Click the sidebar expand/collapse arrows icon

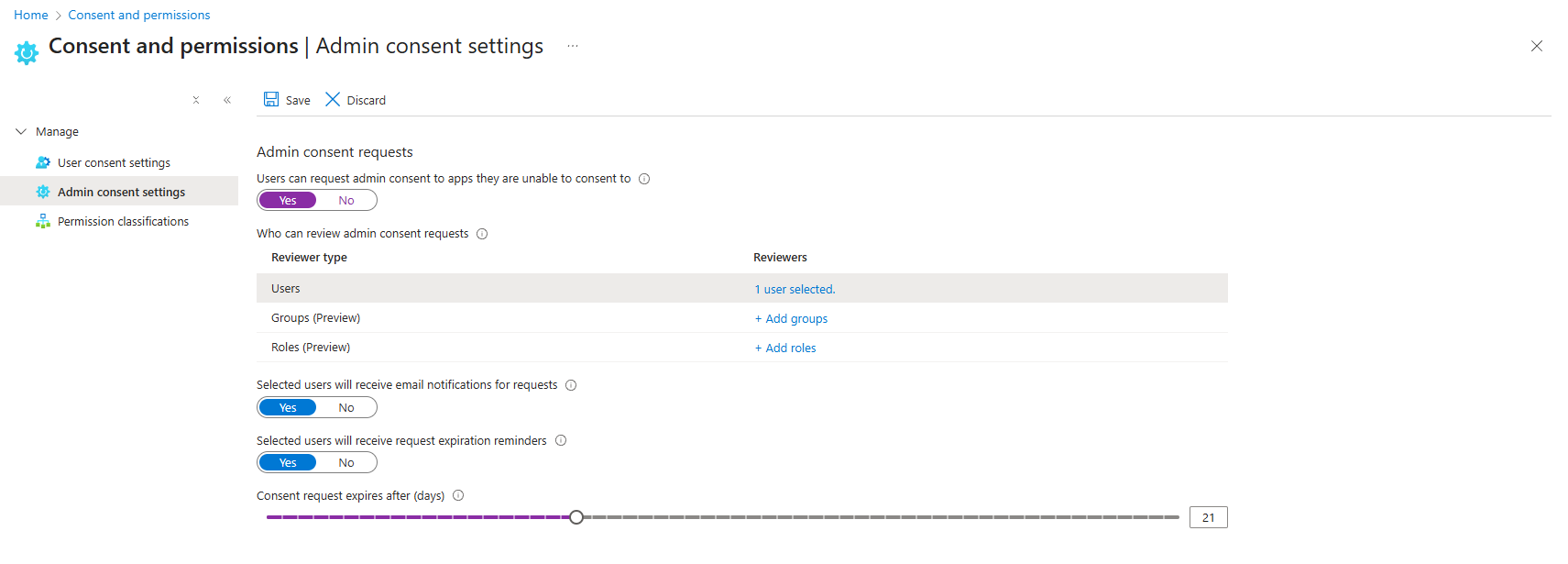196,101
